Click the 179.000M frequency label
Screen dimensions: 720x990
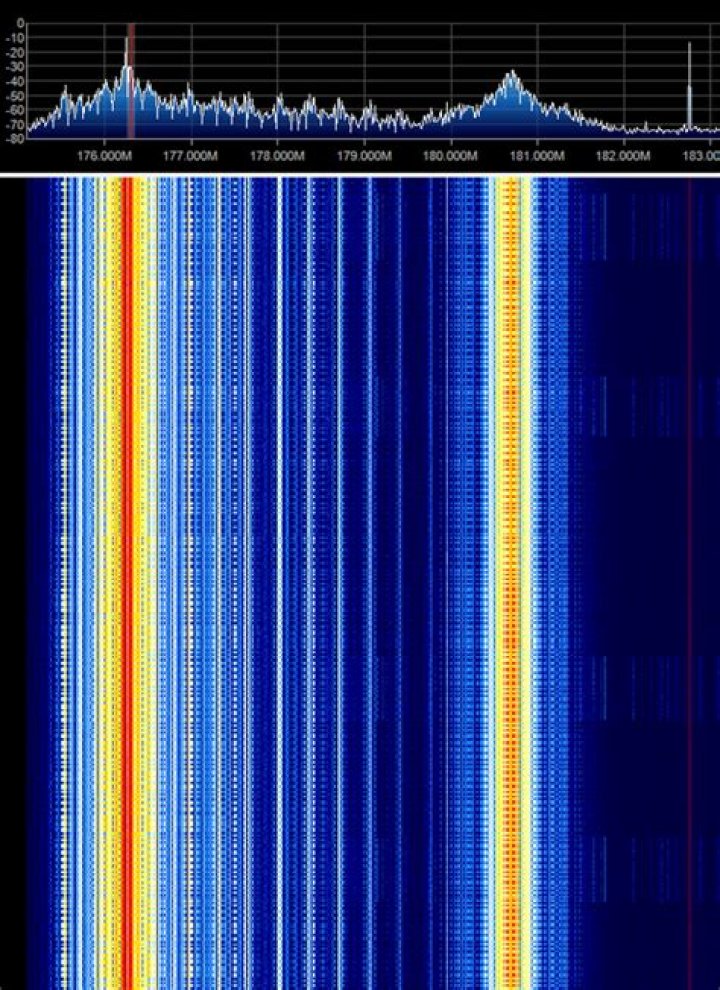tap(364, 157)
